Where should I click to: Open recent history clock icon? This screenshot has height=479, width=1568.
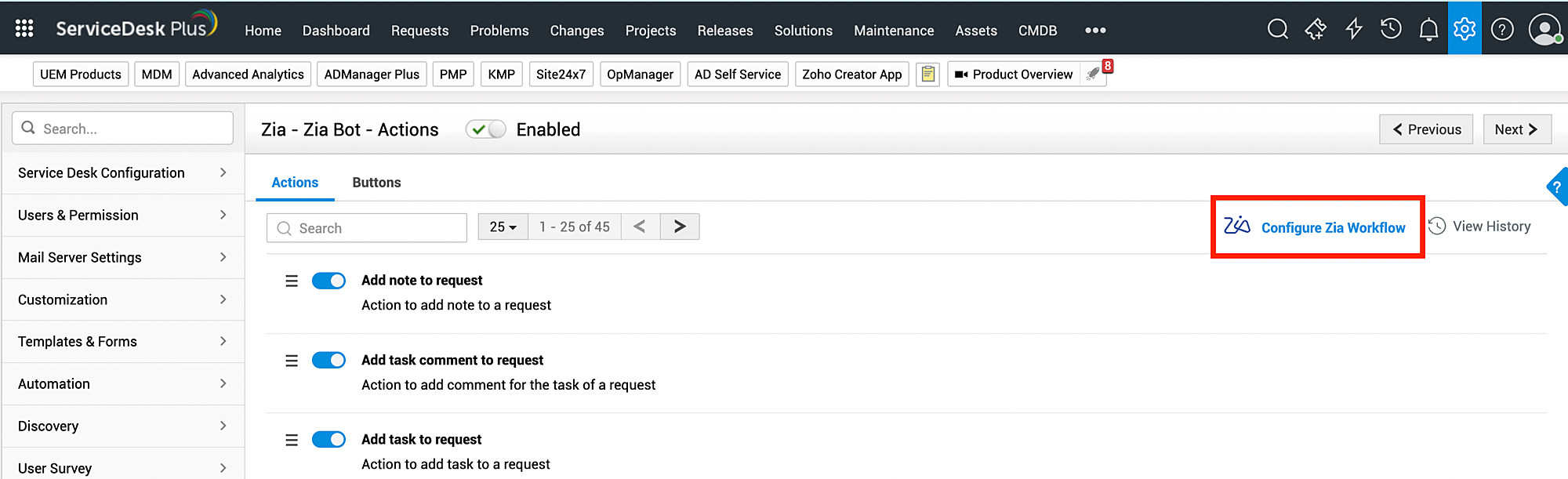tap(1391, 29)
